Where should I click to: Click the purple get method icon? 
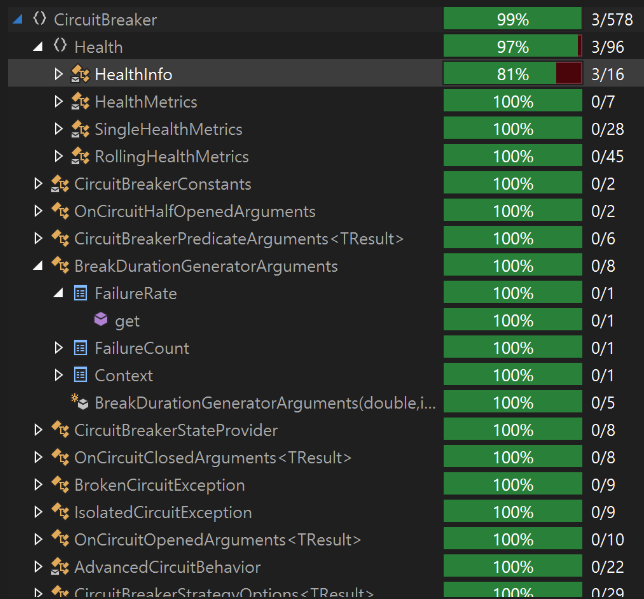pyautogui.click(x=101, y=319)
